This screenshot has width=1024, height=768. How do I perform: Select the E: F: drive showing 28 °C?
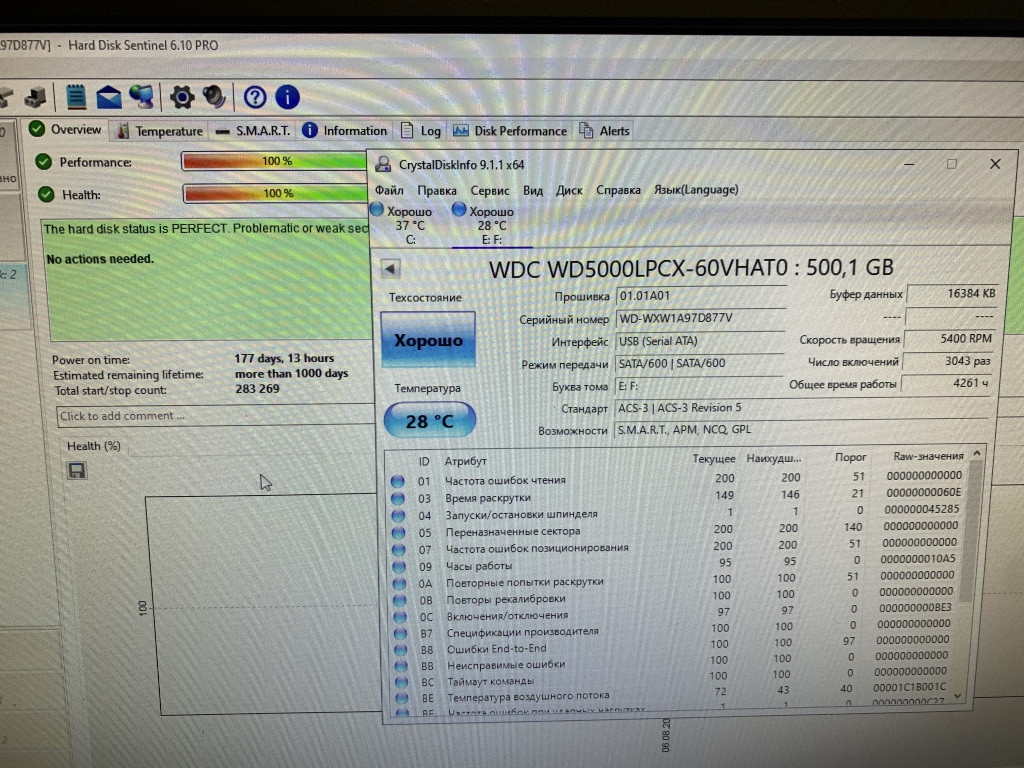[491, 225]
